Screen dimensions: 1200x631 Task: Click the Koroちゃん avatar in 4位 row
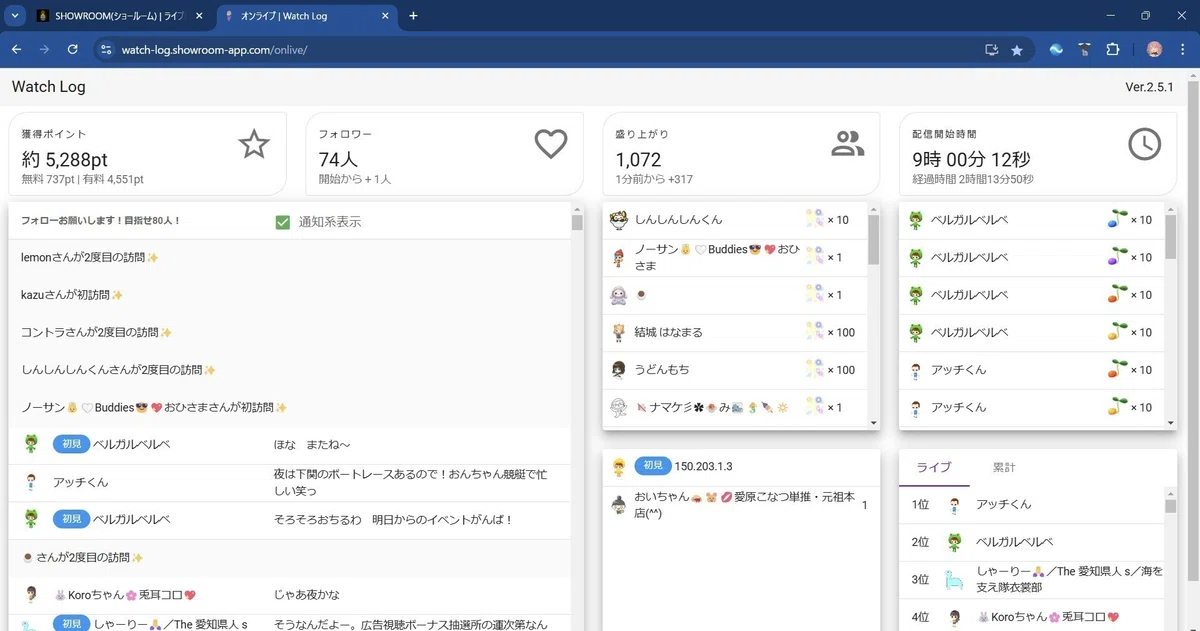[954, 617]
